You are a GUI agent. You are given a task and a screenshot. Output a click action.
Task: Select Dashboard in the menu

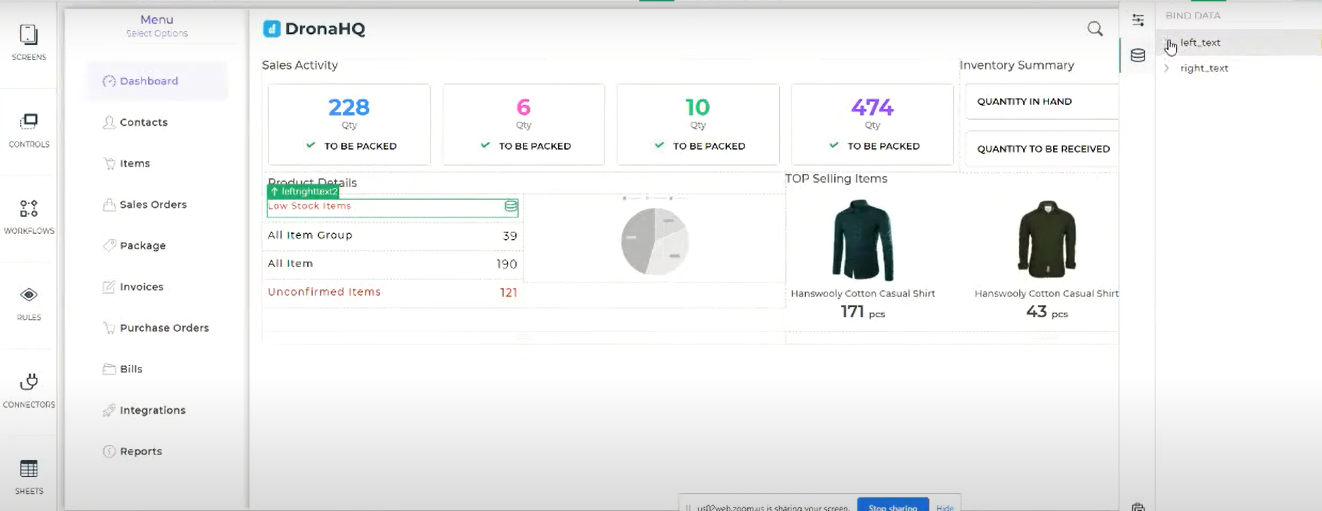tap(148, 81)
